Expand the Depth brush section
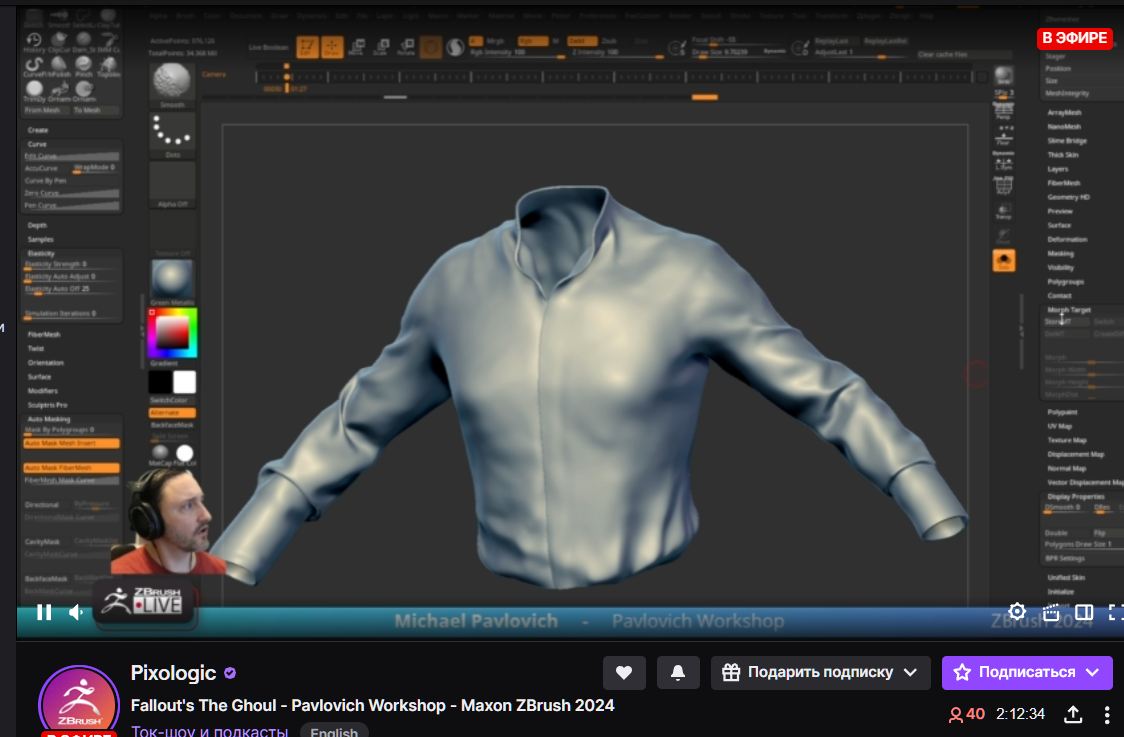The height and width of the screenshot is (737, 1124). point(37,226)
